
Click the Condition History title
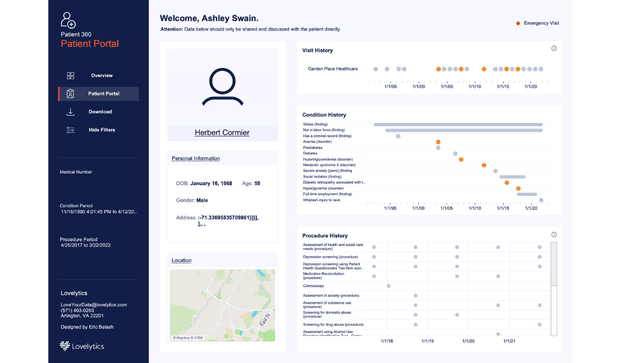[x=324, y=115]
